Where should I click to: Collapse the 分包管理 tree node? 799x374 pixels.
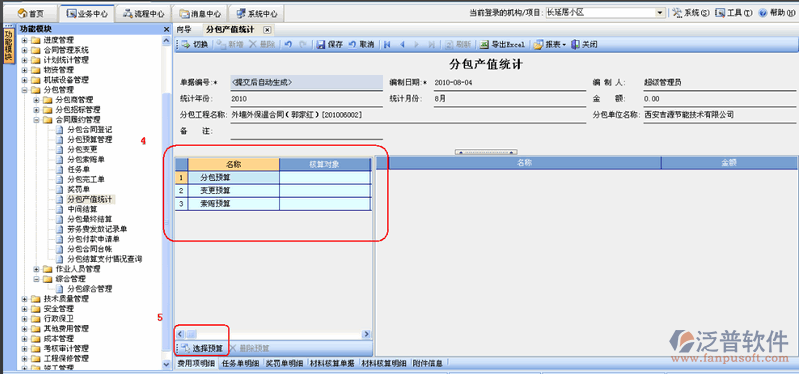tap(24, 90)
